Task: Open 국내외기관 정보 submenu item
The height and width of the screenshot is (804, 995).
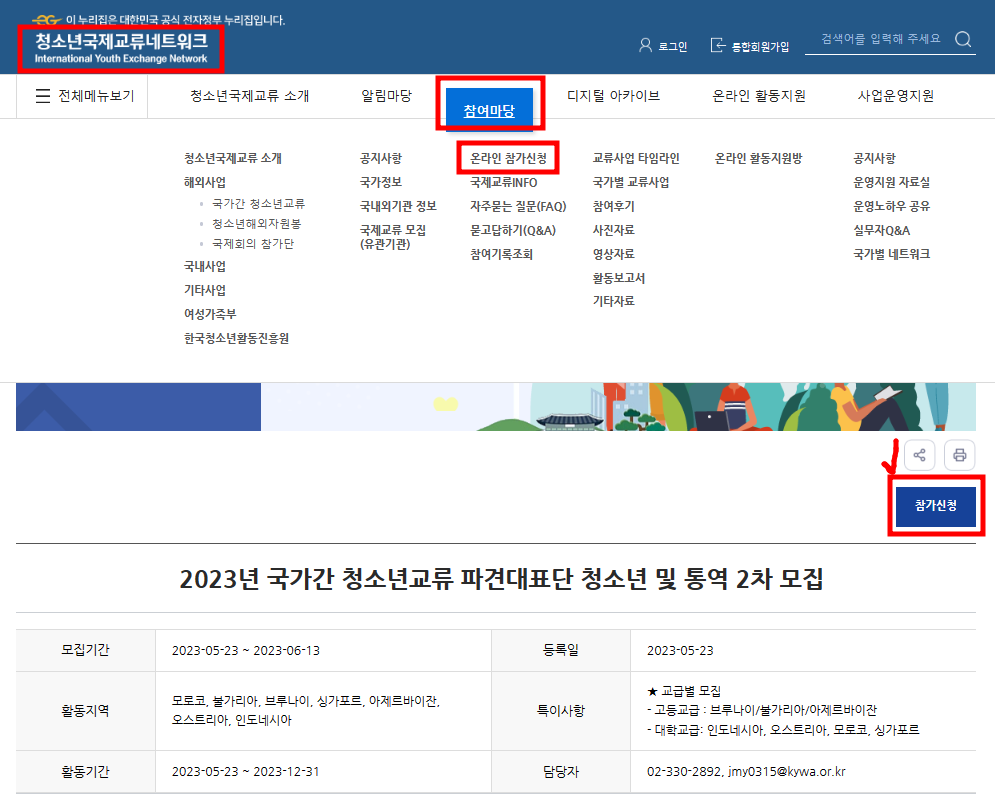Action: (398, 206)
